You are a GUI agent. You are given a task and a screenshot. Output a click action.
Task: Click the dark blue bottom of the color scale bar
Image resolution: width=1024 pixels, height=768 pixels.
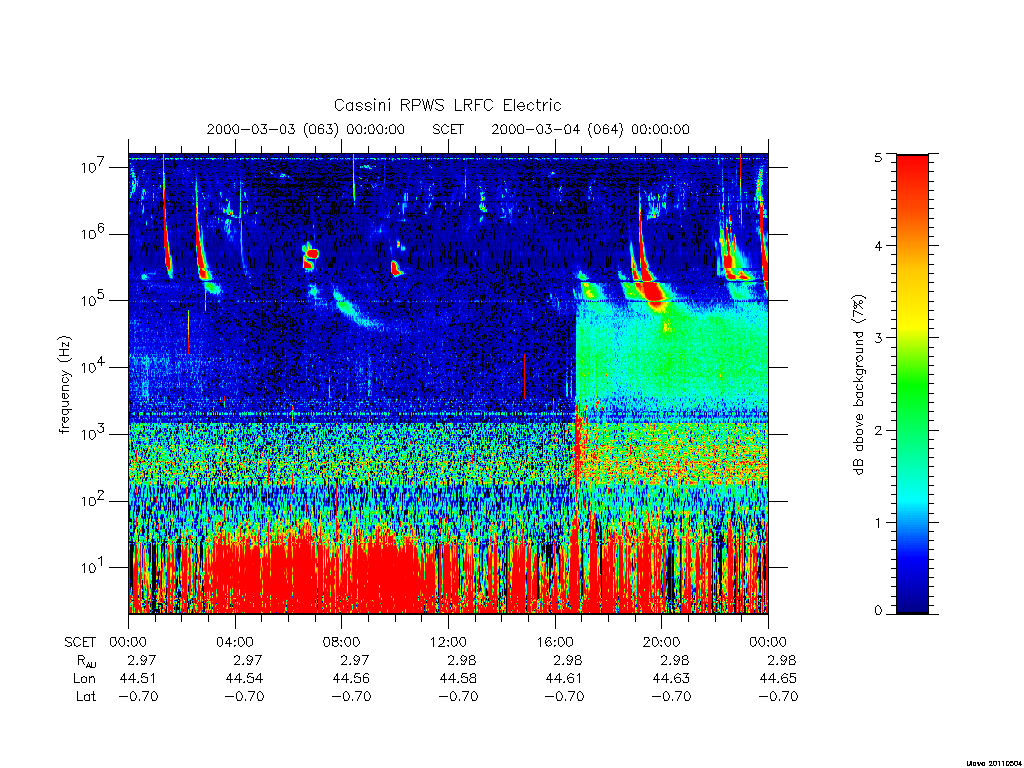click(x=912, y=602)
